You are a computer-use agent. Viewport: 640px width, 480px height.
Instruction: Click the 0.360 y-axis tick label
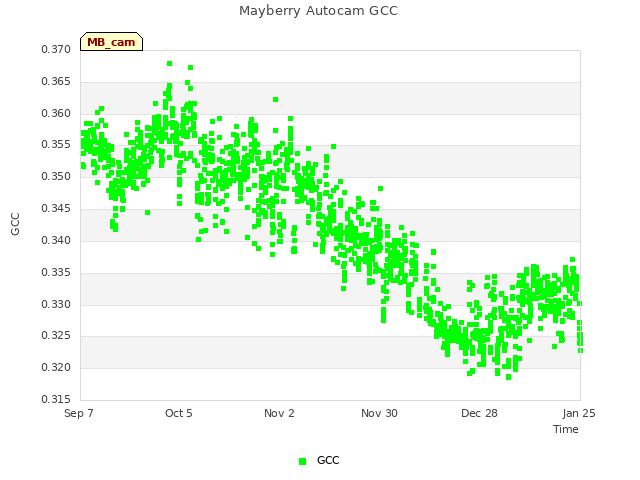click(56, 113)
